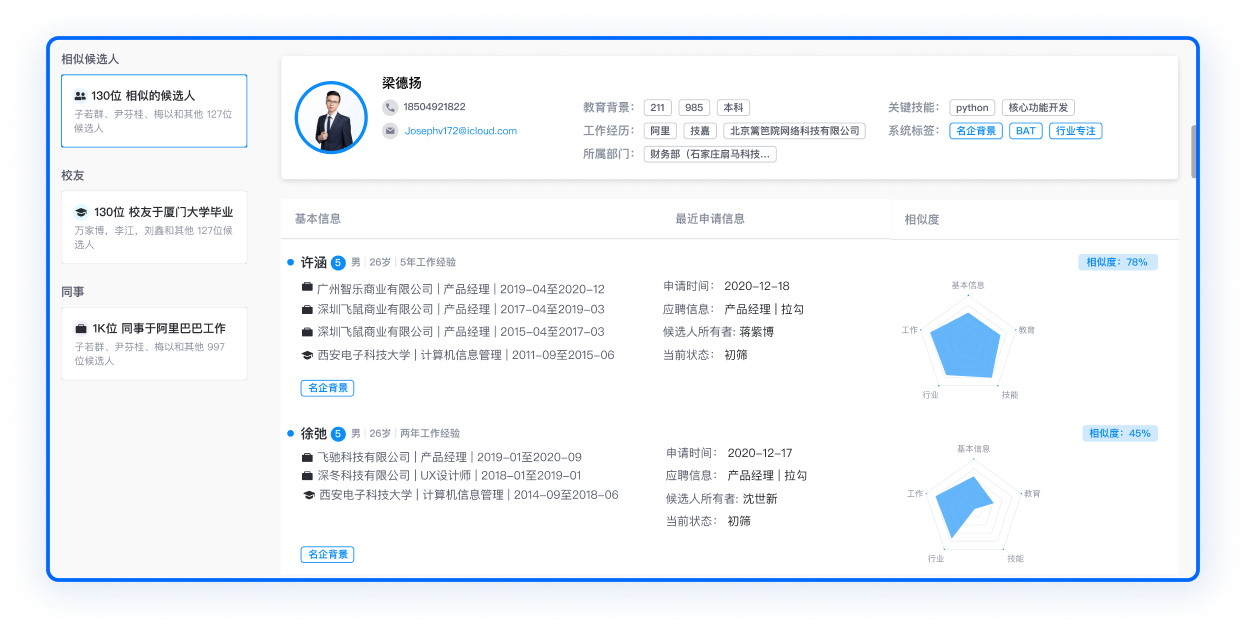Viewport: 1240px width, 632px height.
Task: Click the vertical scrollbar on the right edge
Action: click(1193, 150)
